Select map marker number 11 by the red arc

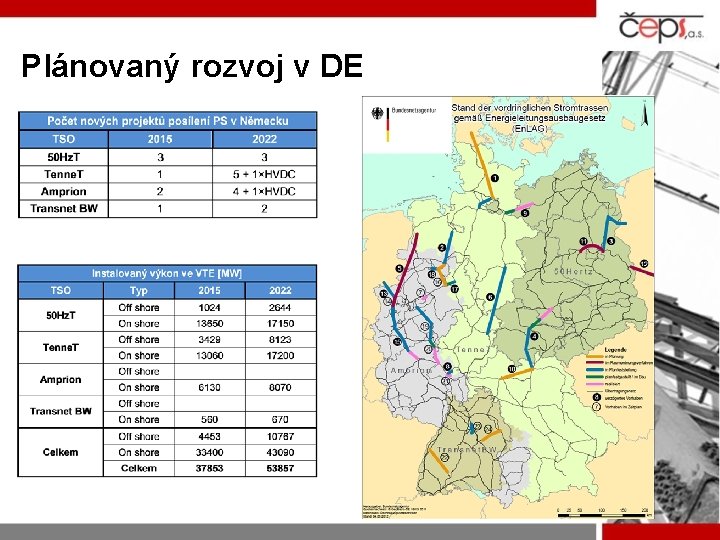tap(584, 241)
